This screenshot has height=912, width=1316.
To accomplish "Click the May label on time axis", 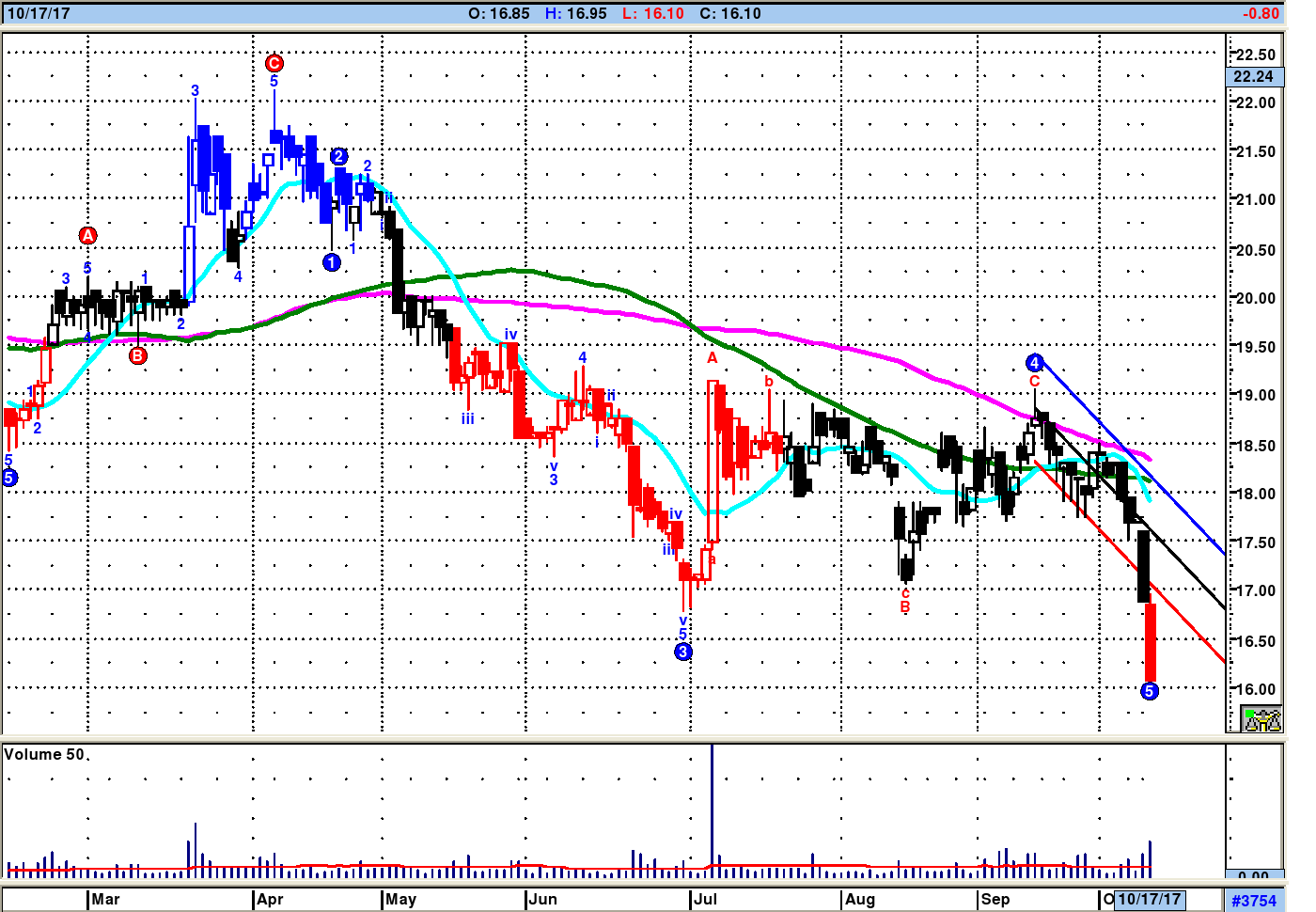I will [x=400, y=899].
